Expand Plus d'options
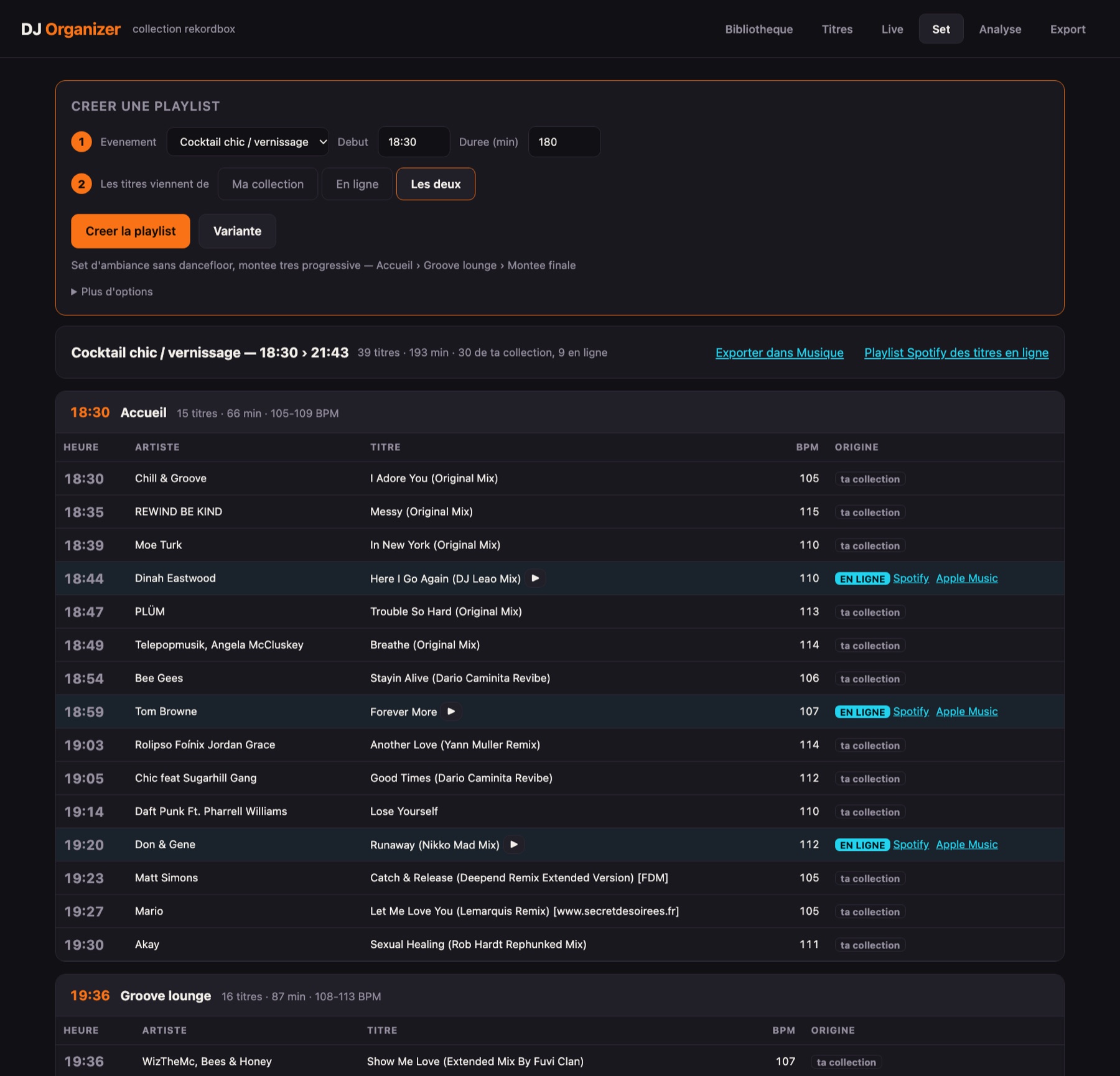The width and height of the screenshot is (1120, 1076). pyautogui.click(x=112, y=292)
